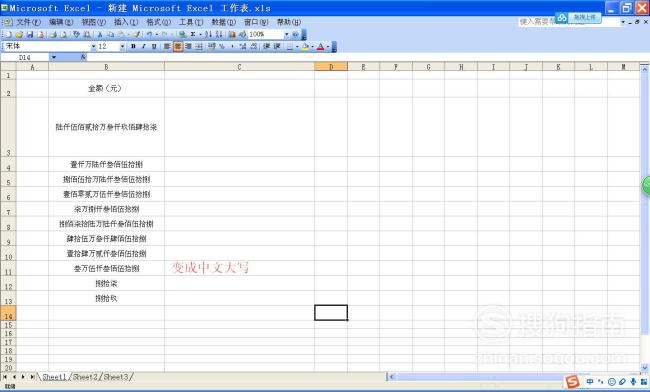Go to the first sheet tab arrow

click(x=5, y=377)
